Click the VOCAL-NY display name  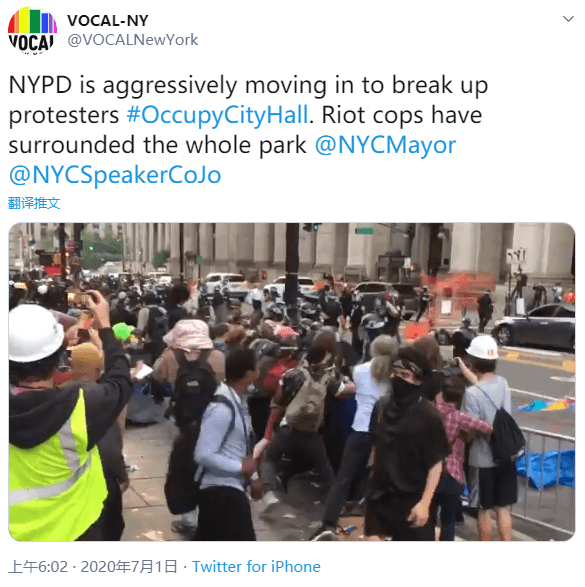(108, 21)
